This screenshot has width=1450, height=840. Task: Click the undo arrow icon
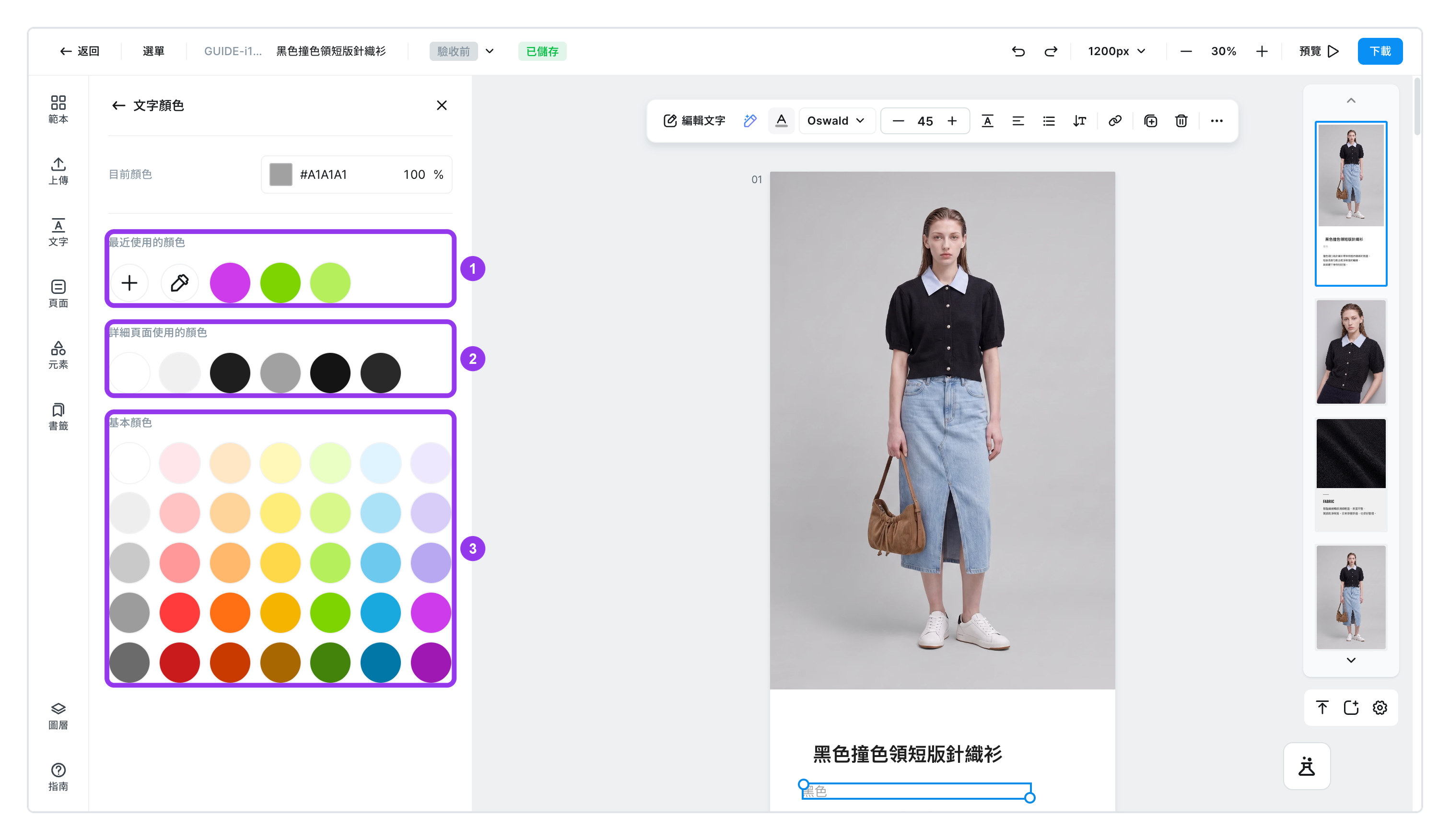pyautogui.click(x=1018, y=51)
